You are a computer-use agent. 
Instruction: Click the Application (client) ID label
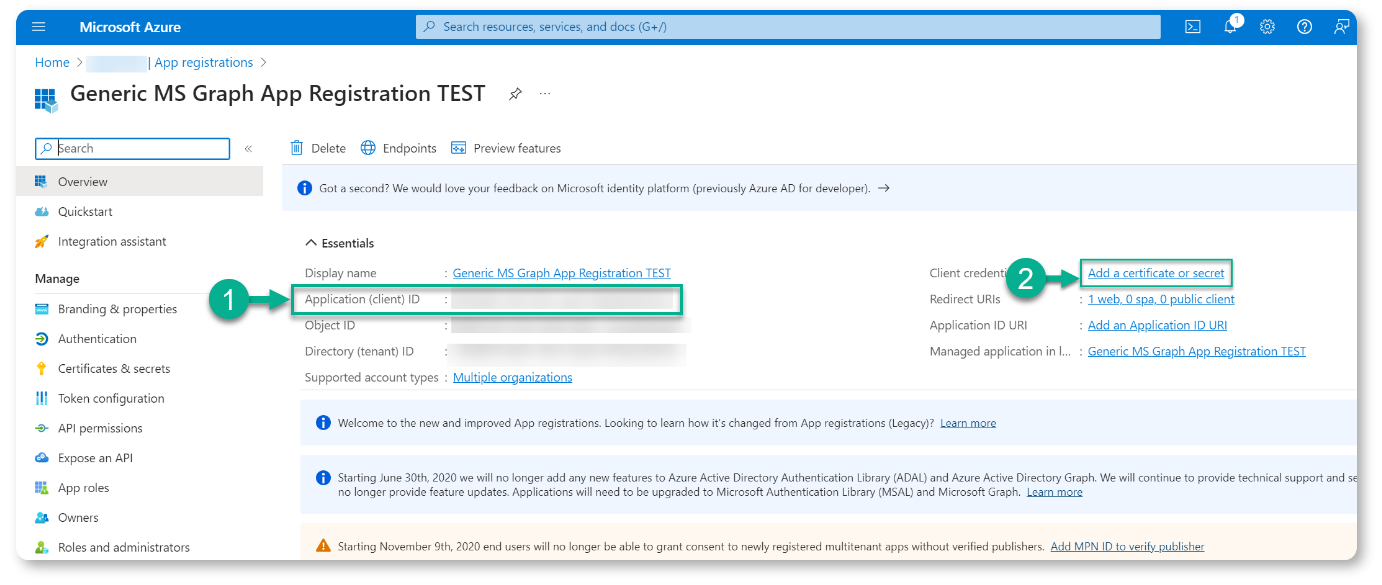pyautogui.click(x=362, y=299)
